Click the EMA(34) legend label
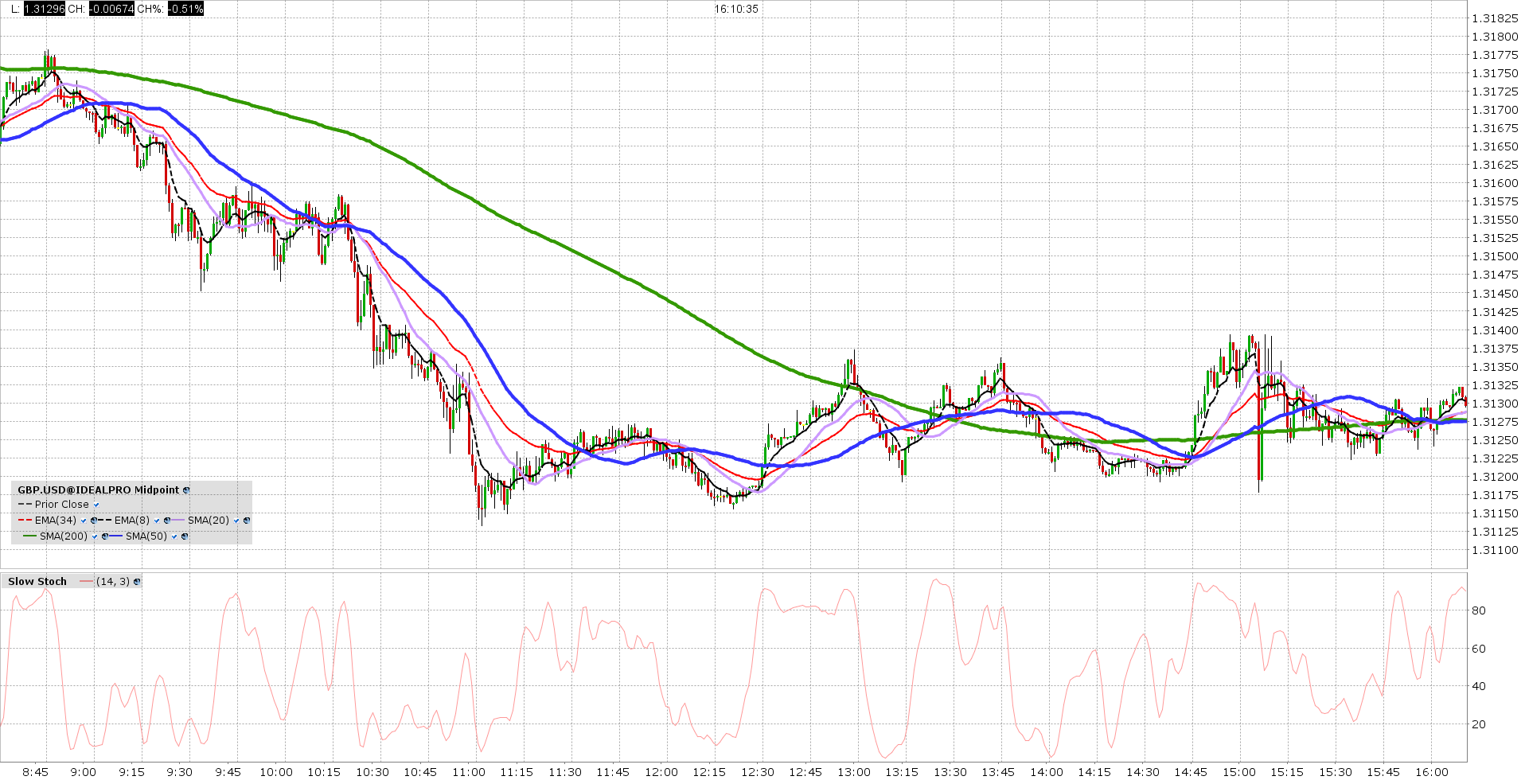Viewport: 1525px width, 784px height. tap(56, 521)
